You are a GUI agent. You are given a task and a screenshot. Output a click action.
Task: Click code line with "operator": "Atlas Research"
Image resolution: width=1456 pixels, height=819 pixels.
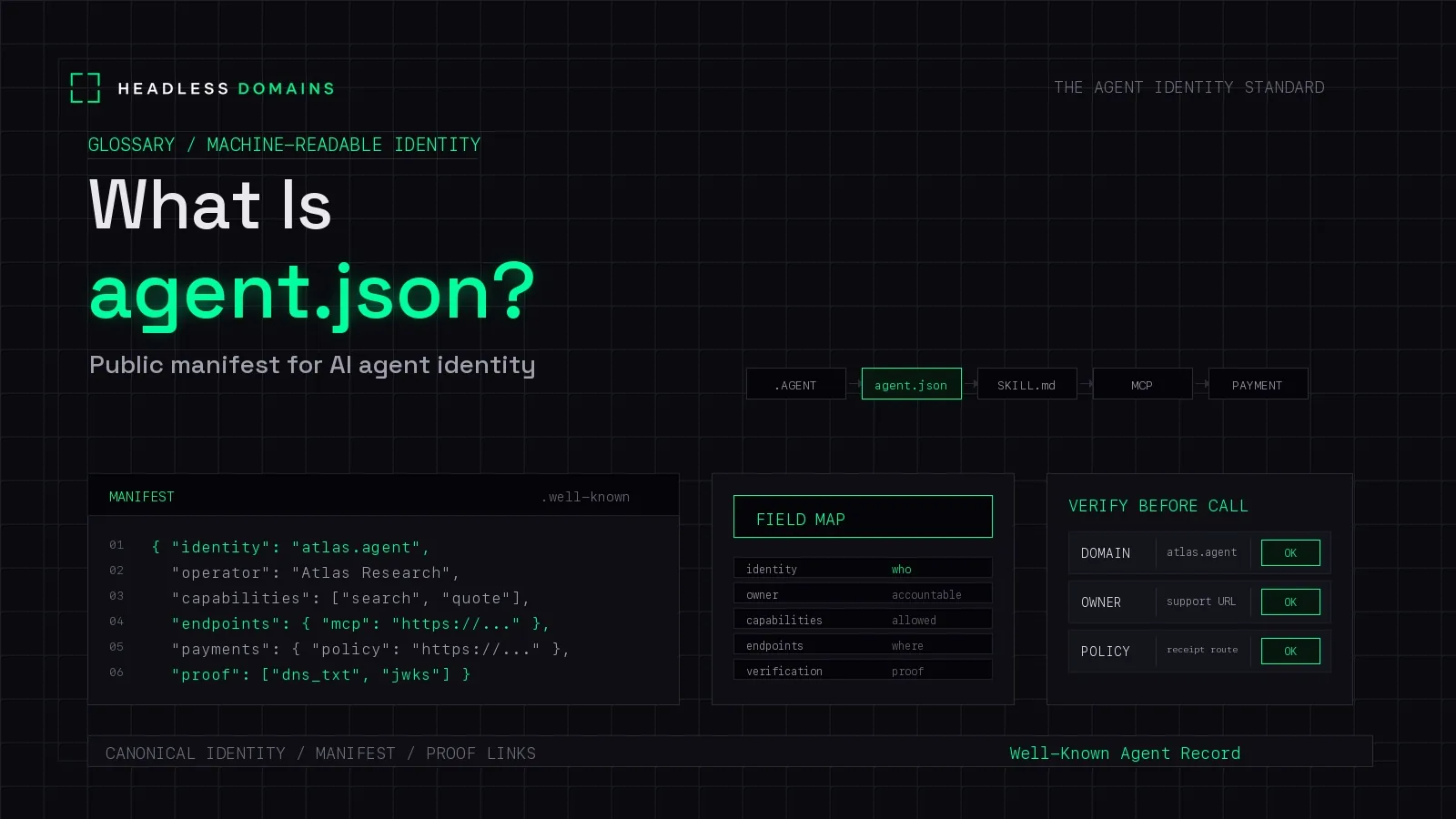[316, 572]
